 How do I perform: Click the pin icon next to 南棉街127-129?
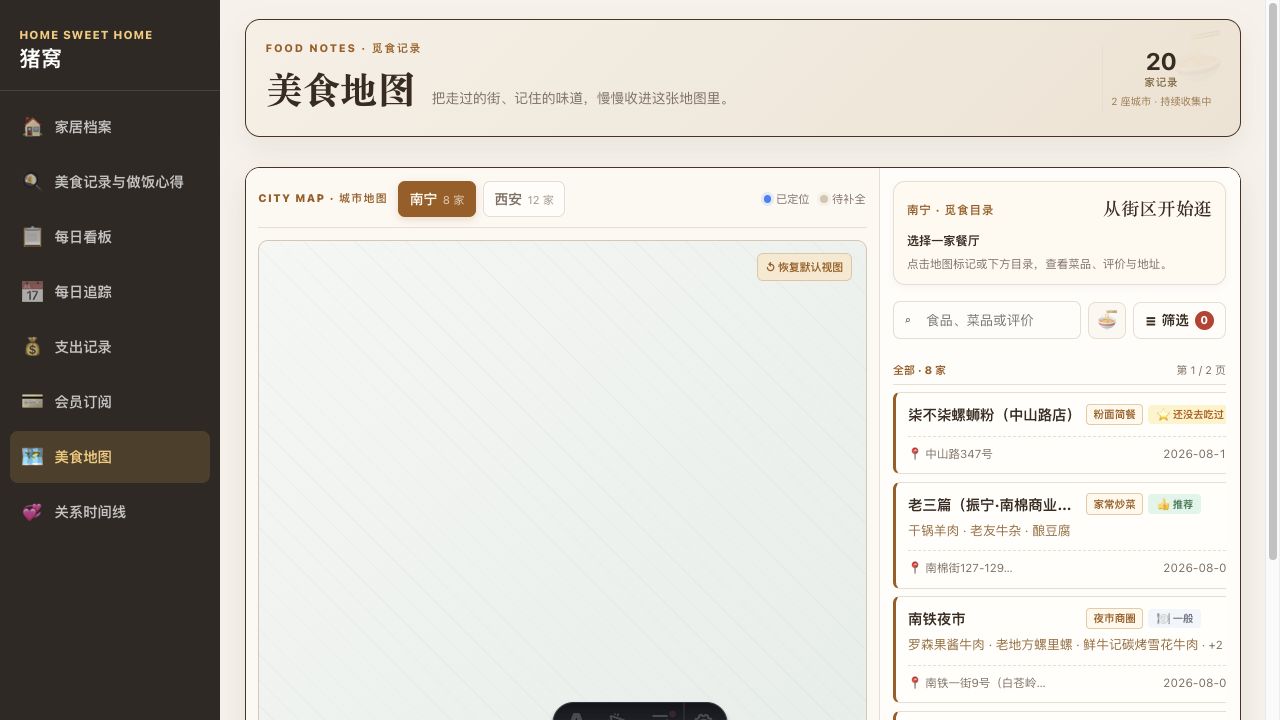[x=914, y=568]
